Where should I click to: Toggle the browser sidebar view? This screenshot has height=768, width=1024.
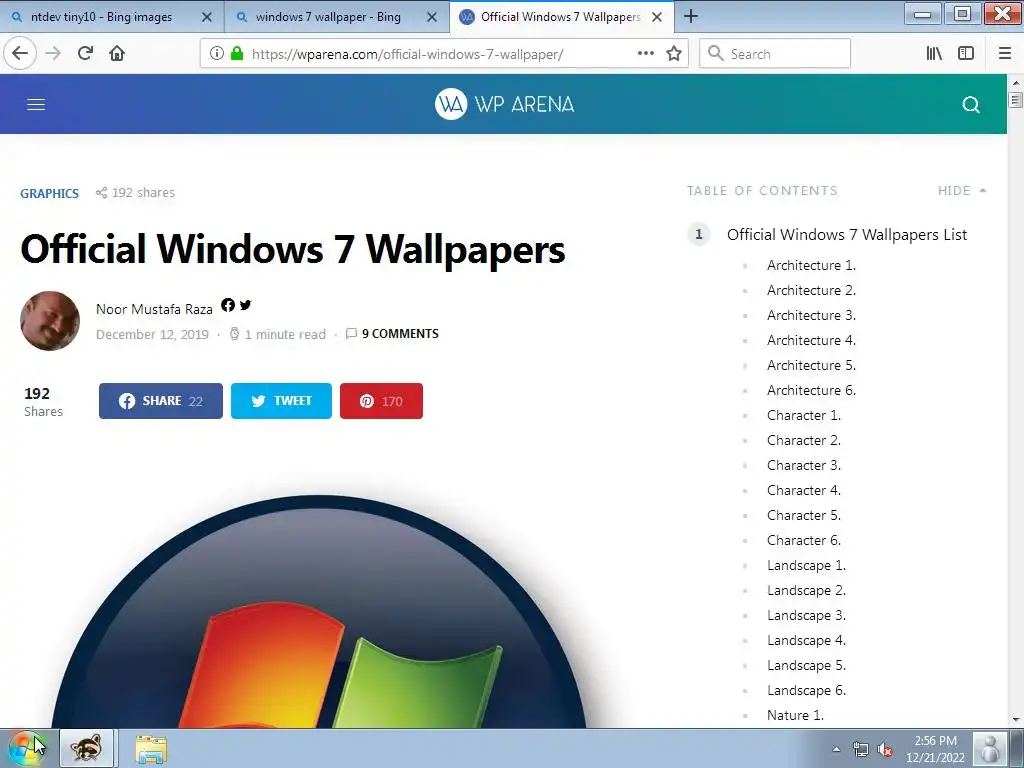966,54
